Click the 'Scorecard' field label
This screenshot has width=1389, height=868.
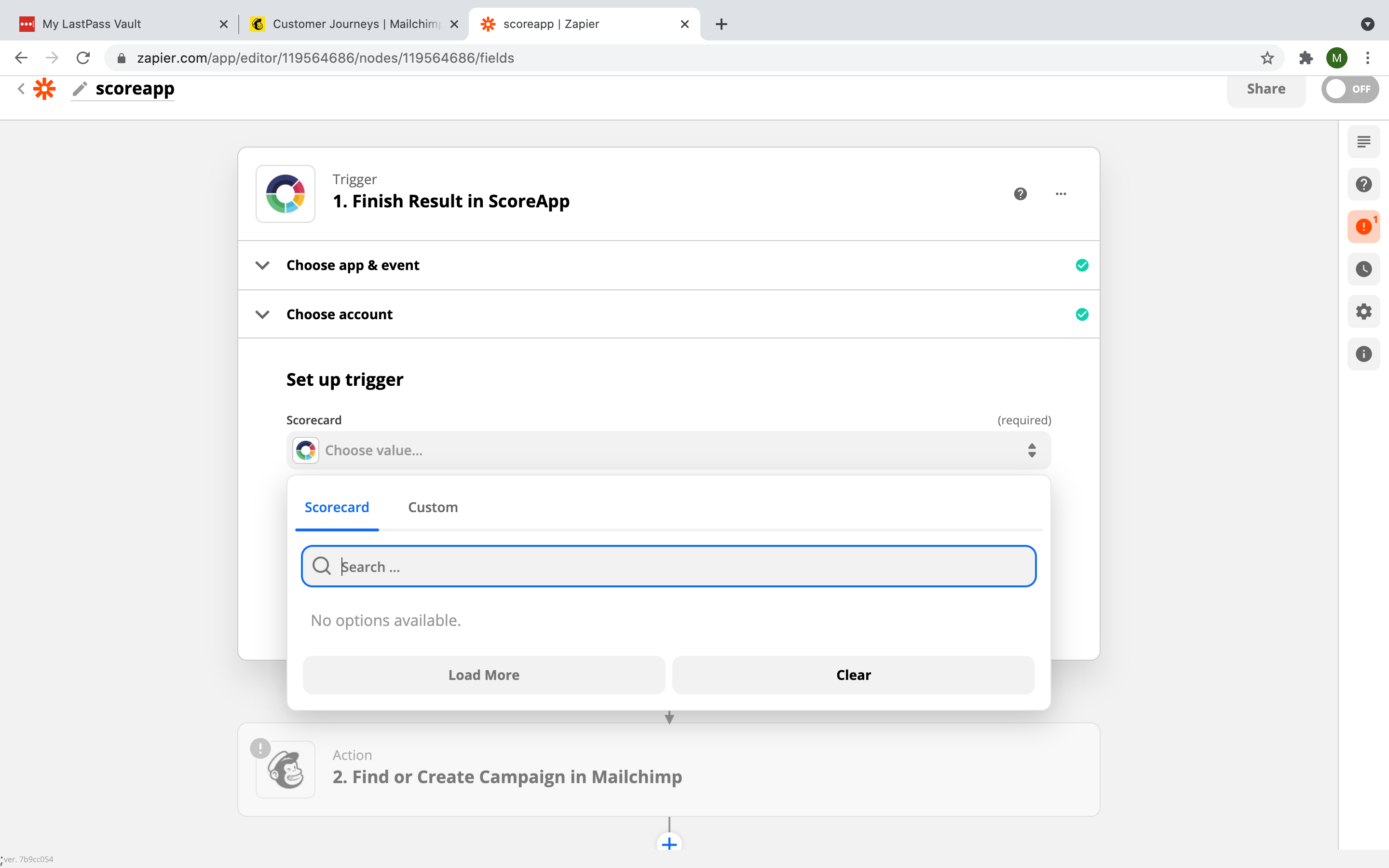pos(314,420)
